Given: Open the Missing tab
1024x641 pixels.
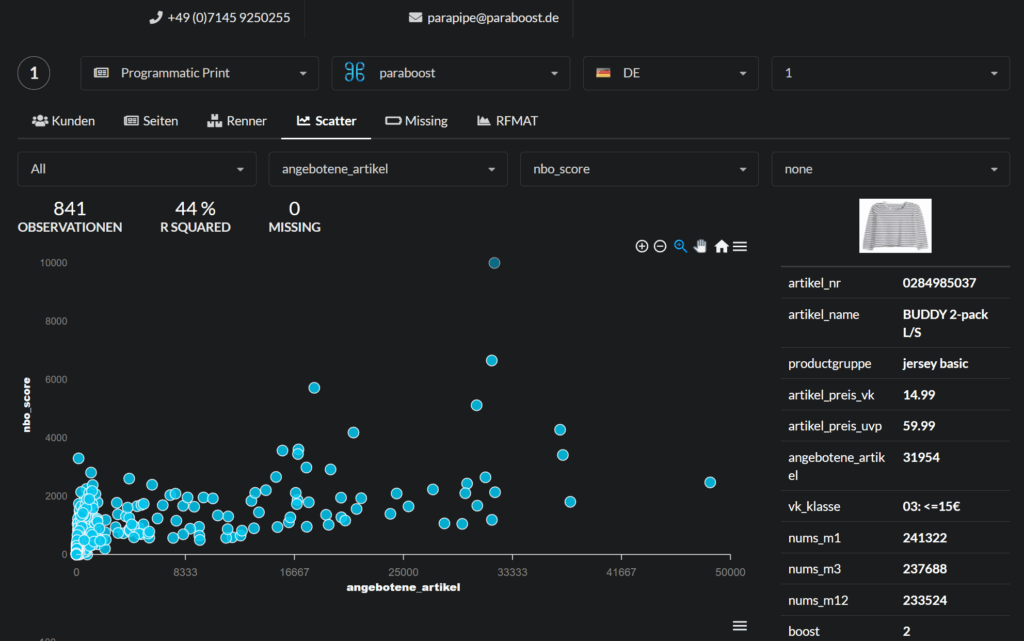Looking at the screenshot, I should pos(416,121).
